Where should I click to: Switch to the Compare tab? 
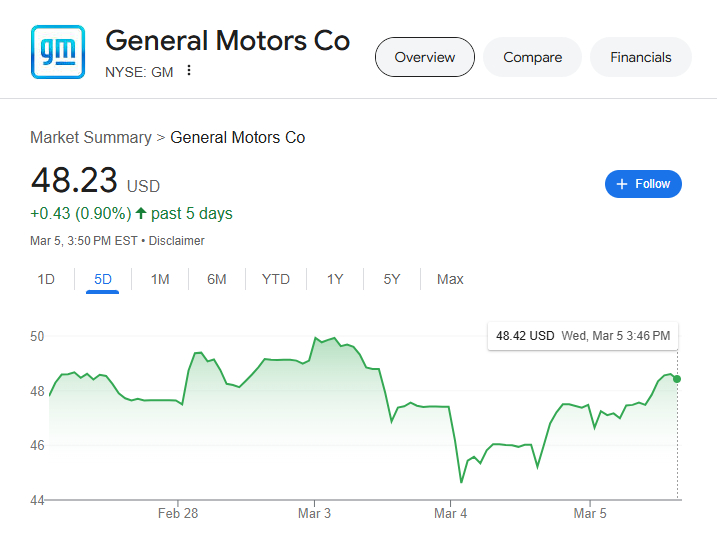532,57
